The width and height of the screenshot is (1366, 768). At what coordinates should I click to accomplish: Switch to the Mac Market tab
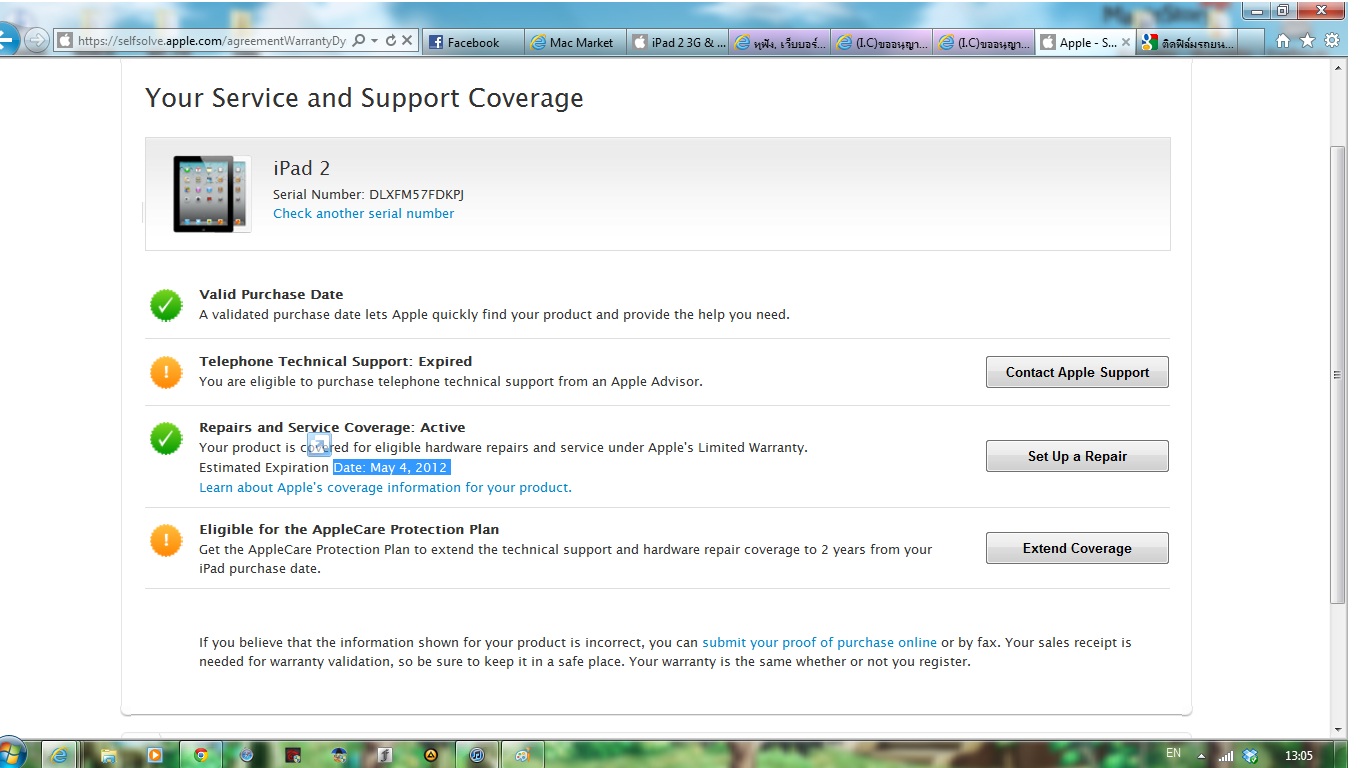point(576,42)
